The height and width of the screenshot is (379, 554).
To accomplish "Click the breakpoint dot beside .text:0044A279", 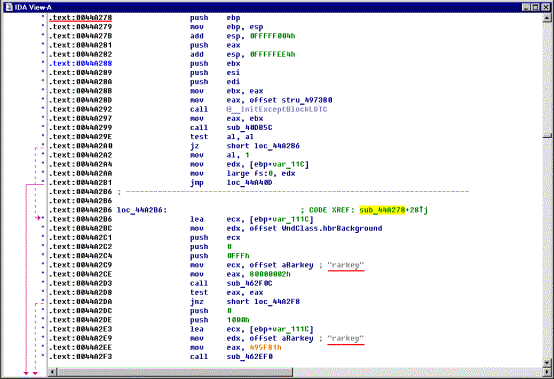I will pyautogui.click(x=43, y=26).
